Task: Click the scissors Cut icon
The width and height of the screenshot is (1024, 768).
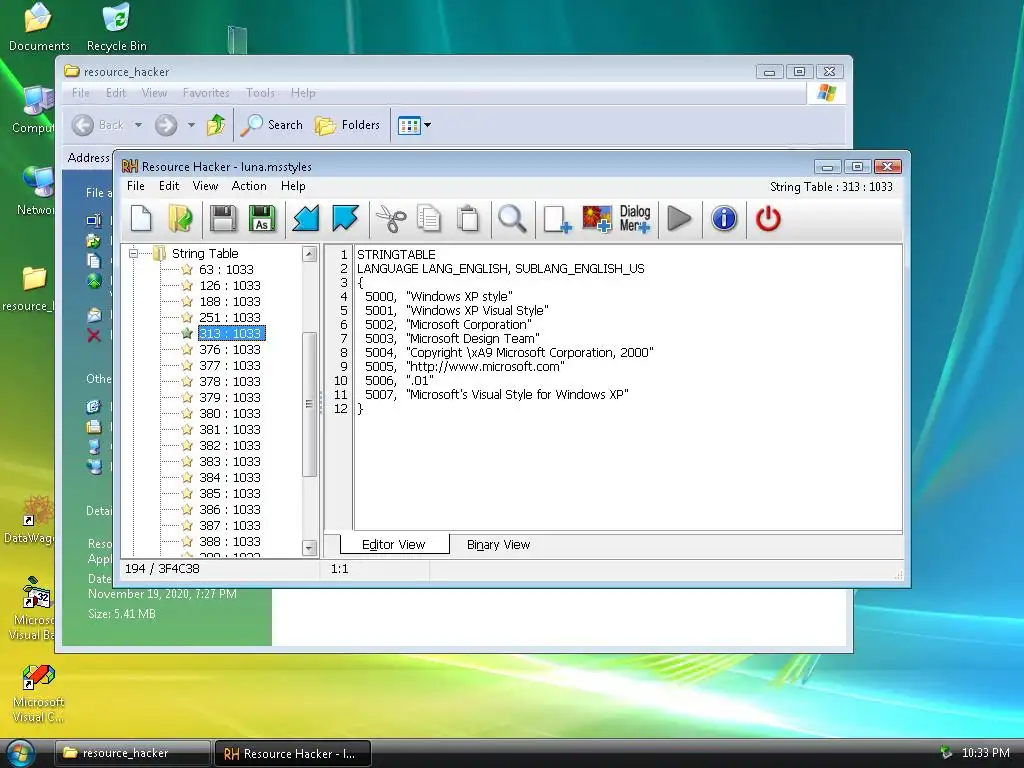Action: coord(391,219)
